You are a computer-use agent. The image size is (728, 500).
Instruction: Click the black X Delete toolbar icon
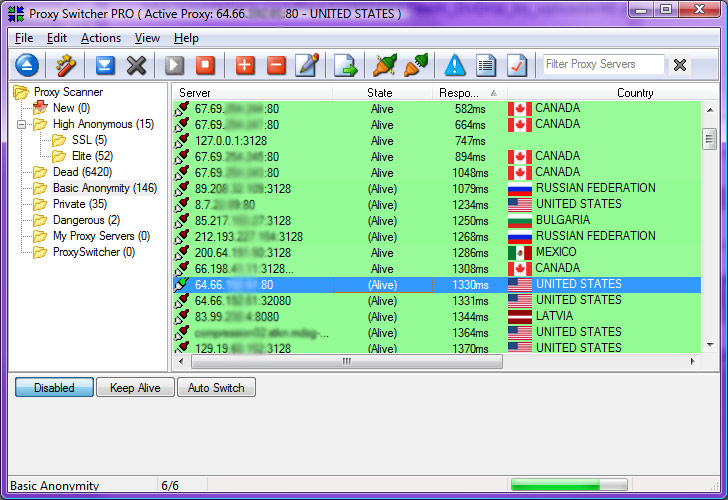(136, 65)
